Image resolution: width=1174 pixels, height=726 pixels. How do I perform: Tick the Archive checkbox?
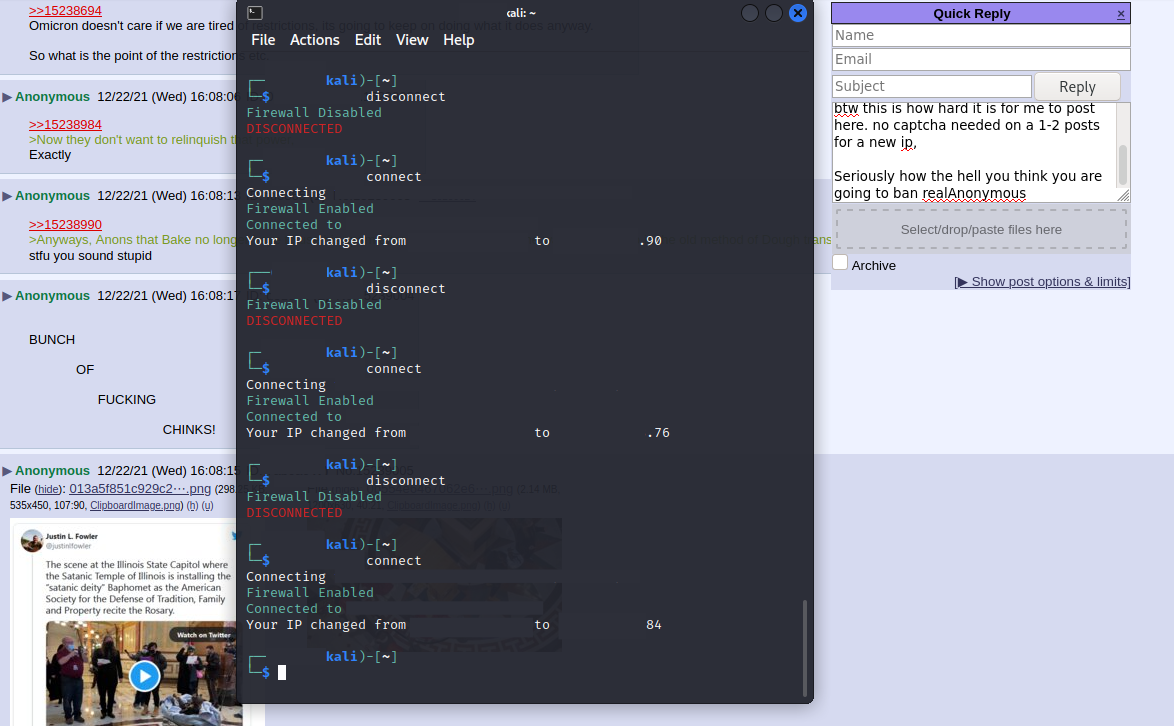coord(840,263)
